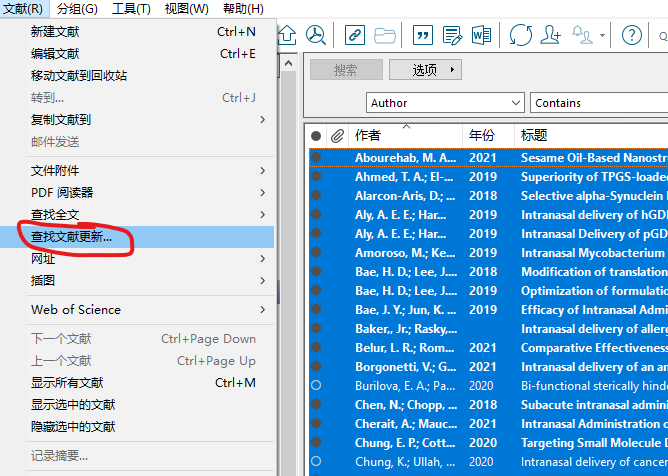Screen dimensions: 668x476
Task: Sort by the 年份 column header
Action: point(488,136)
